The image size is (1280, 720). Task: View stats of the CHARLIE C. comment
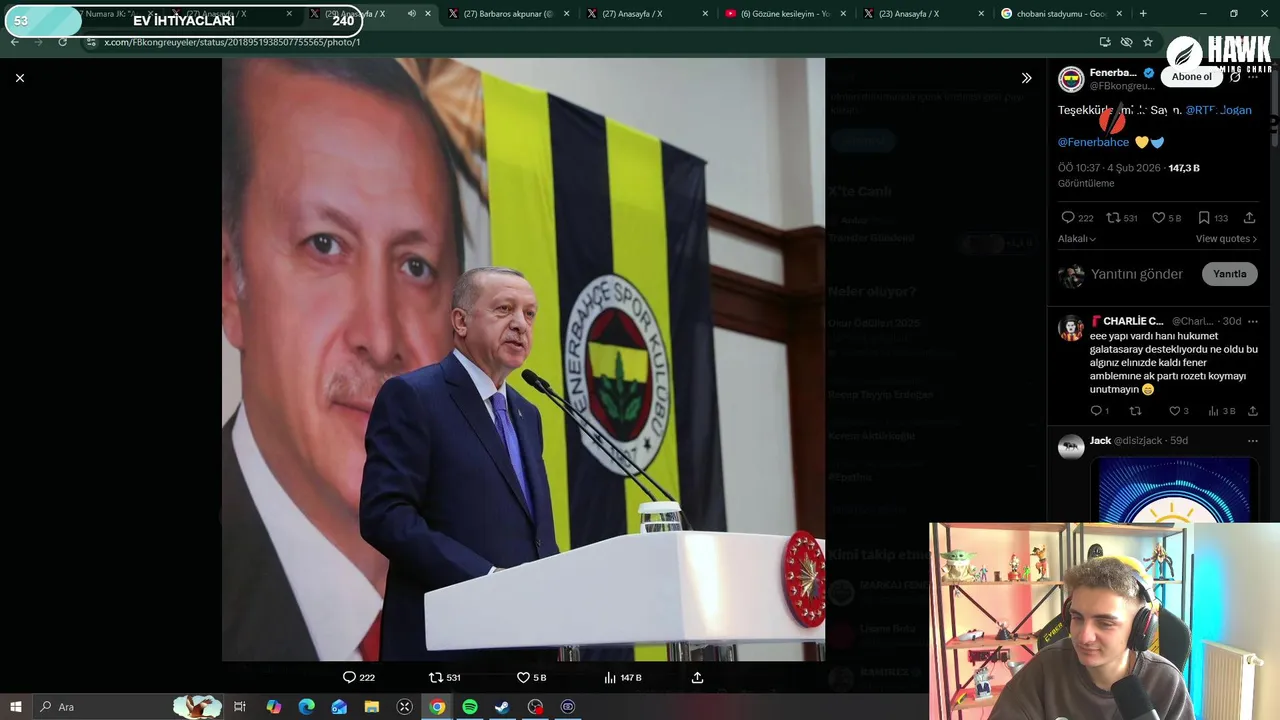(1221, 411)
